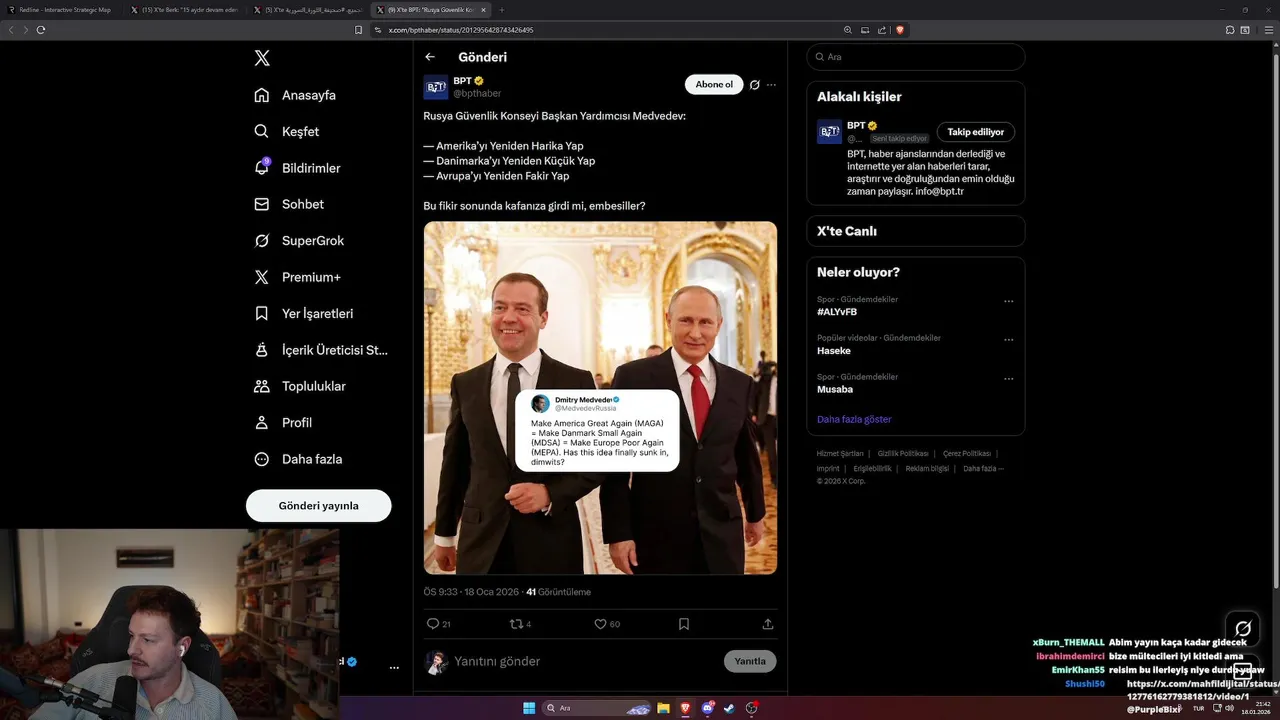The image size is (1280, 720).
Task: Click the floating Grok button
Action: 1243,628
